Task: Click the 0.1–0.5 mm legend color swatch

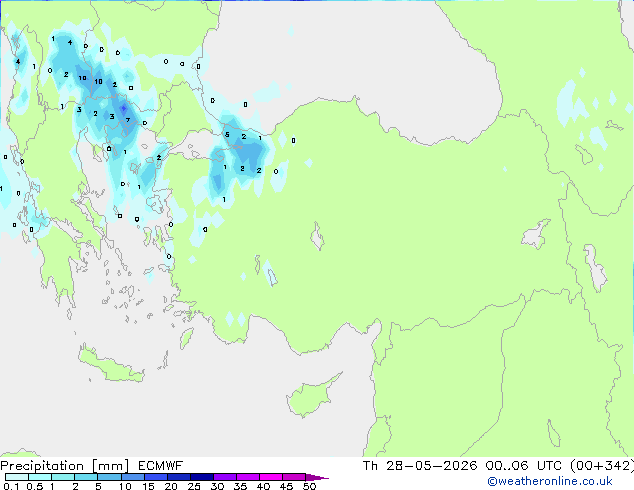Action: (x=17, y=477)
